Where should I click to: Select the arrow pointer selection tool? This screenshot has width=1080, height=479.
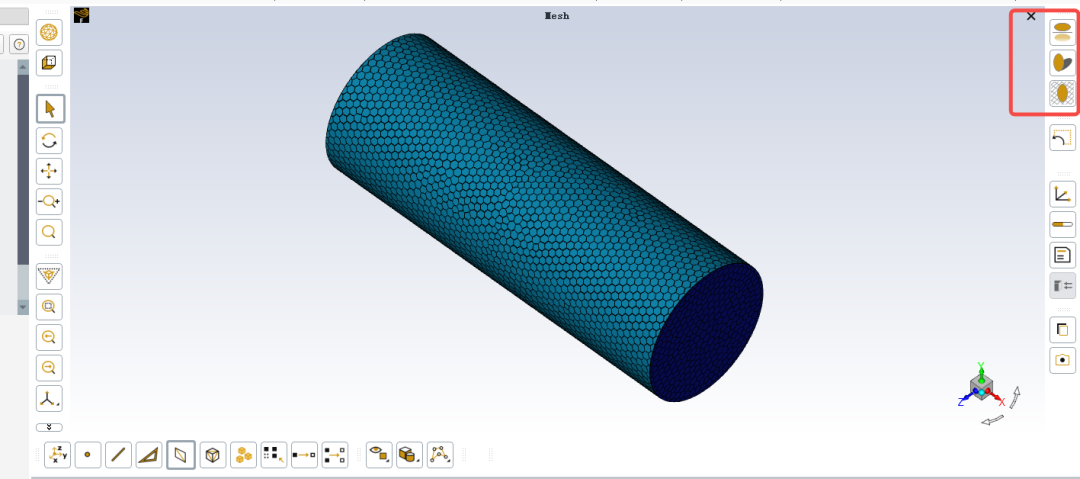pyautogui.click(x=50, y=109)
